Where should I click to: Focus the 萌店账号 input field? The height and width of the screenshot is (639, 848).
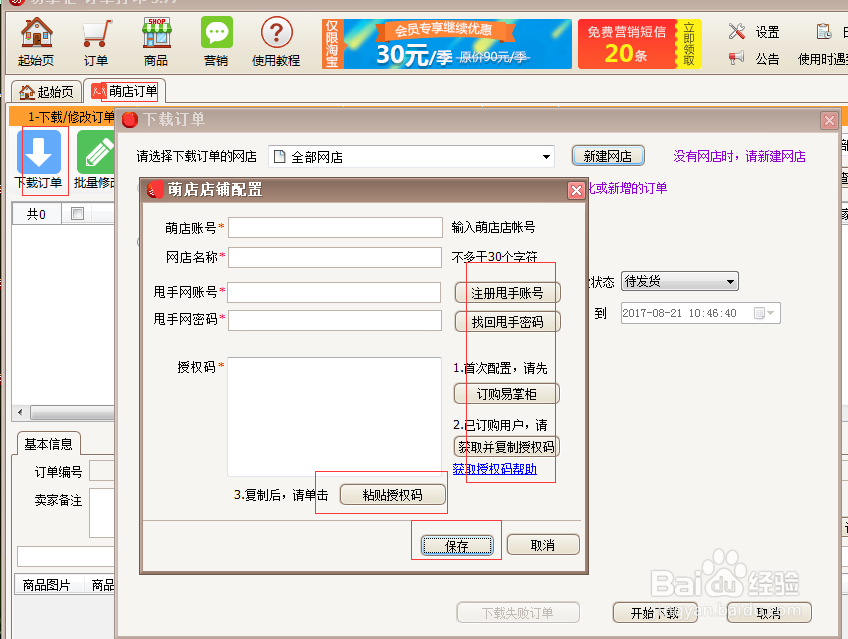(335, 228)
